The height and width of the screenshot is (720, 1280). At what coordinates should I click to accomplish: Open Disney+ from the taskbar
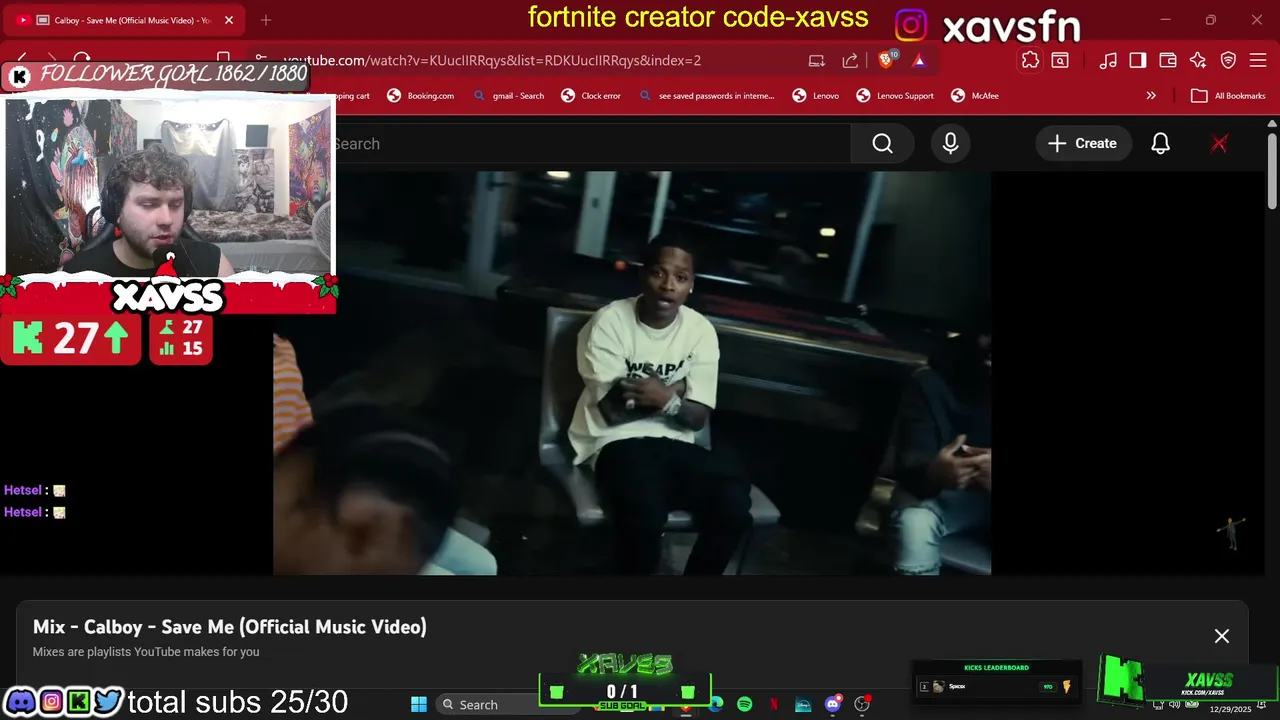[803, 704]
